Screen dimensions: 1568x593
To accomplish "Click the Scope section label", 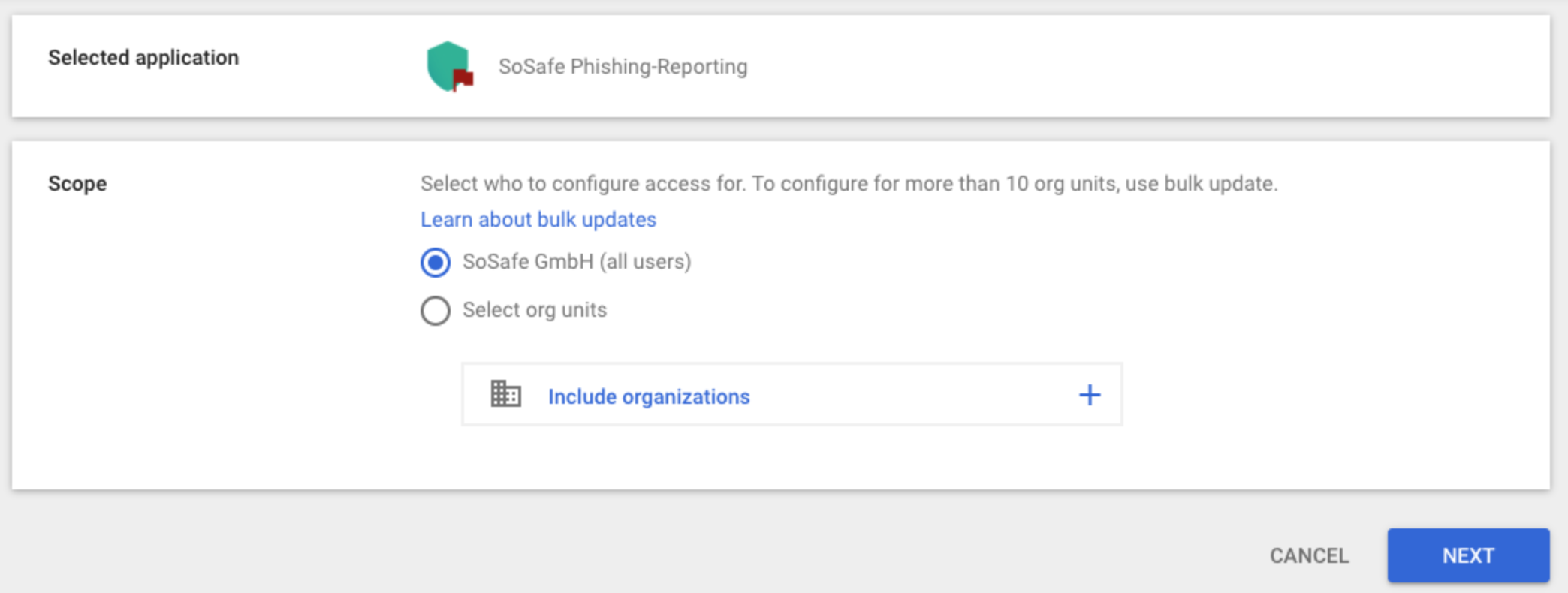I will (77, 183).
